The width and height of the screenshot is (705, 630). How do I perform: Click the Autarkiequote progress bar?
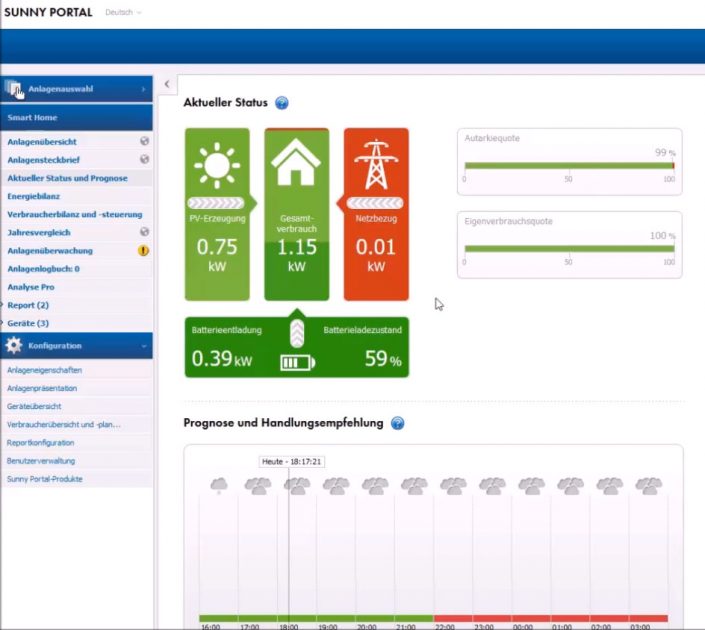[x=569, y=166]
